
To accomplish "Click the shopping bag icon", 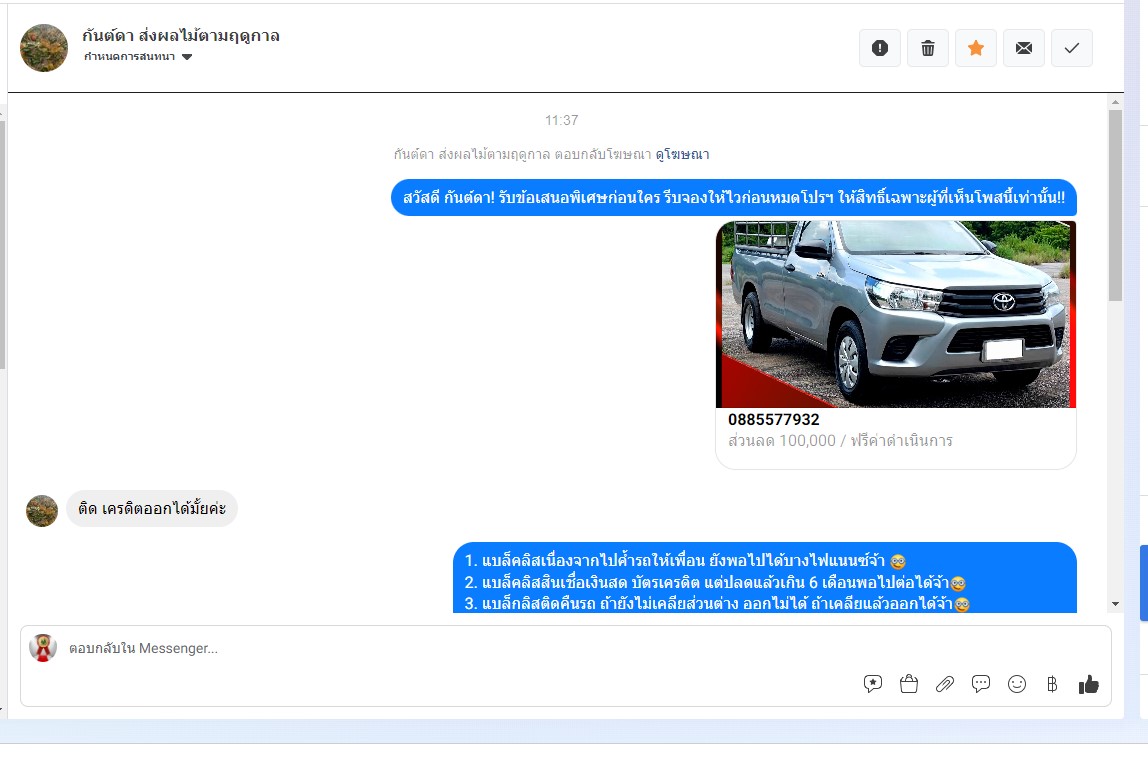I will [909, 684].
